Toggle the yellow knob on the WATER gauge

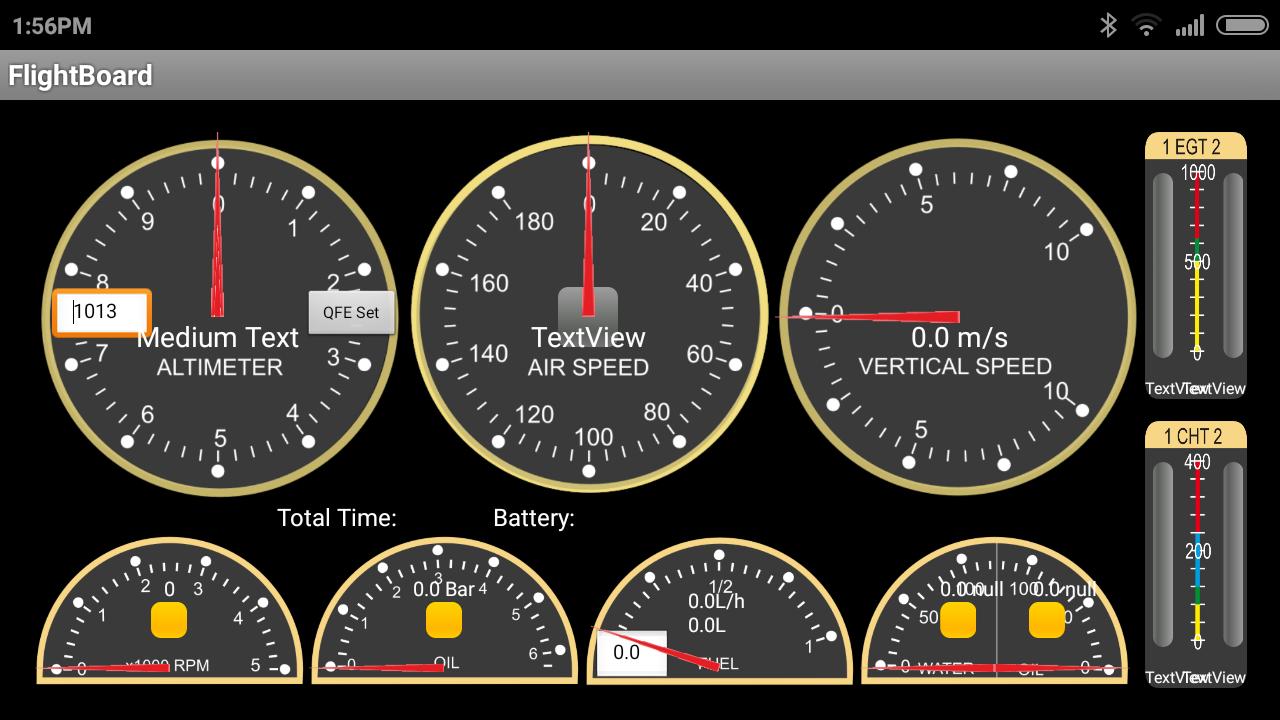pos(957,620)
